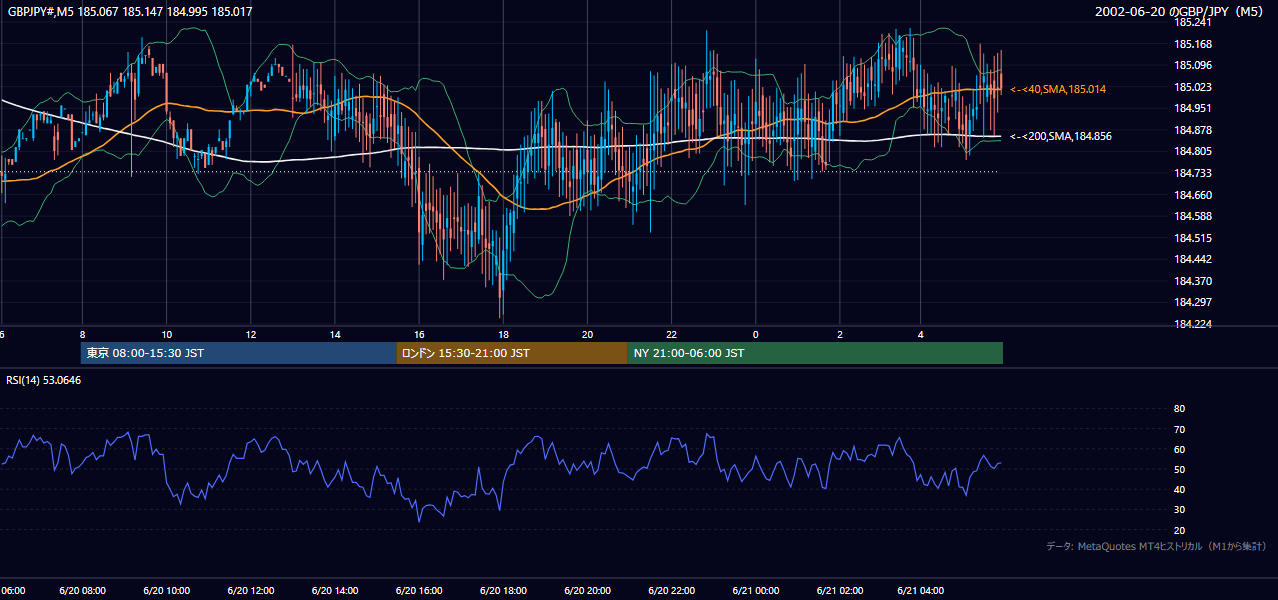Click the 6/21 00:00 time axis label
The width and height of the screenshot is (1278, 600).
click(x=756, y=591)
